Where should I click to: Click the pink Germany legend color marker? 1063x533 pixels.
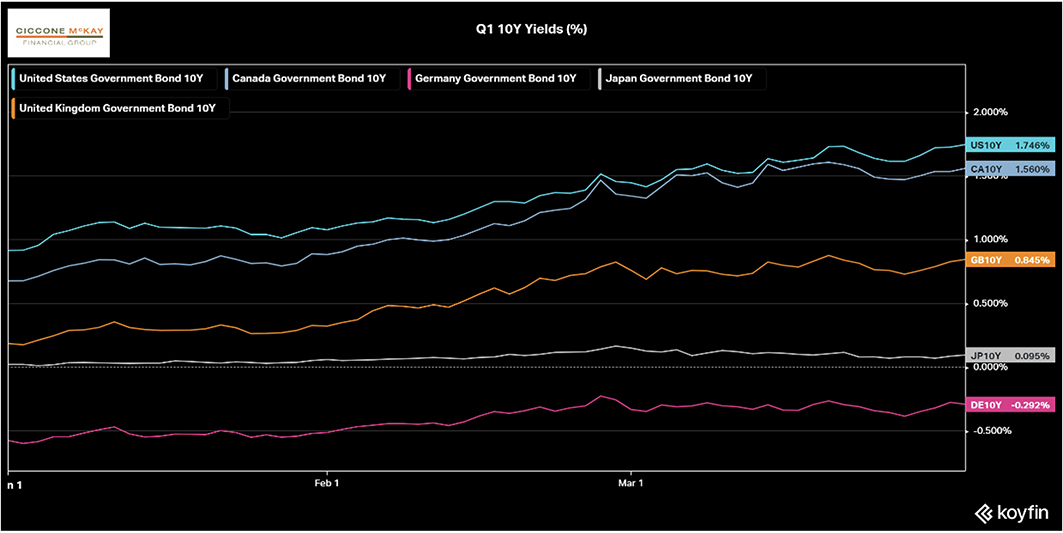pyautogui.click(x=411, y=78)
